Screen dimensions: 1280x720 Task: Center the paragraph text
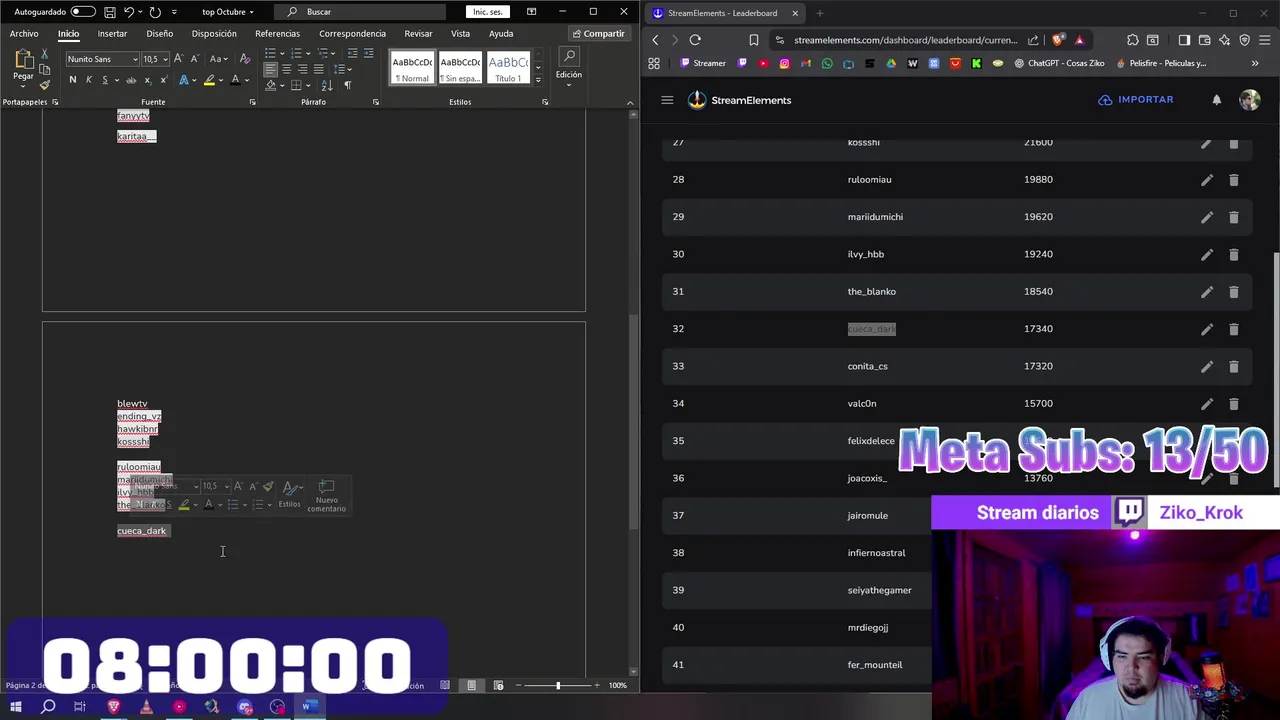(x=286, y=69)
